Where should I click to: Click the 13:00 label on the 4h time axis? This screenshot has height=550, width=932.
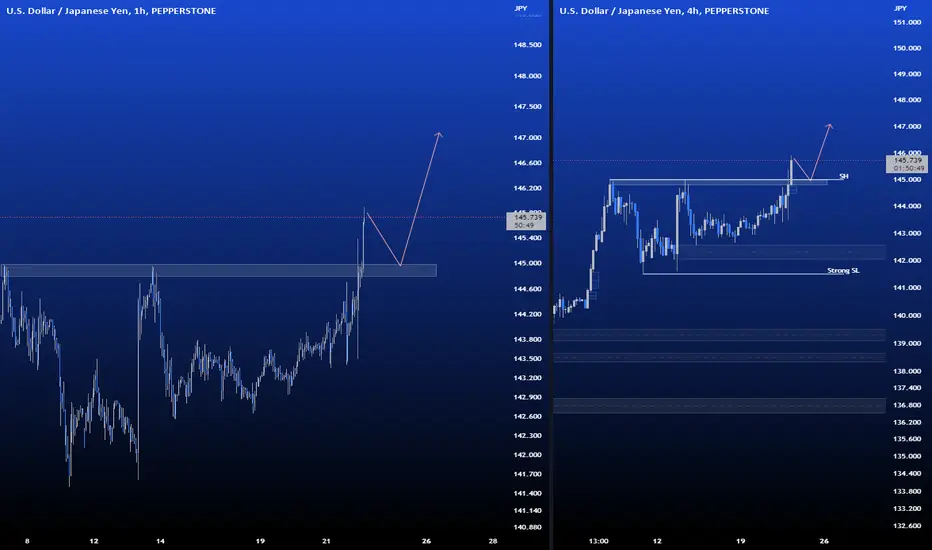click(599, 541)
